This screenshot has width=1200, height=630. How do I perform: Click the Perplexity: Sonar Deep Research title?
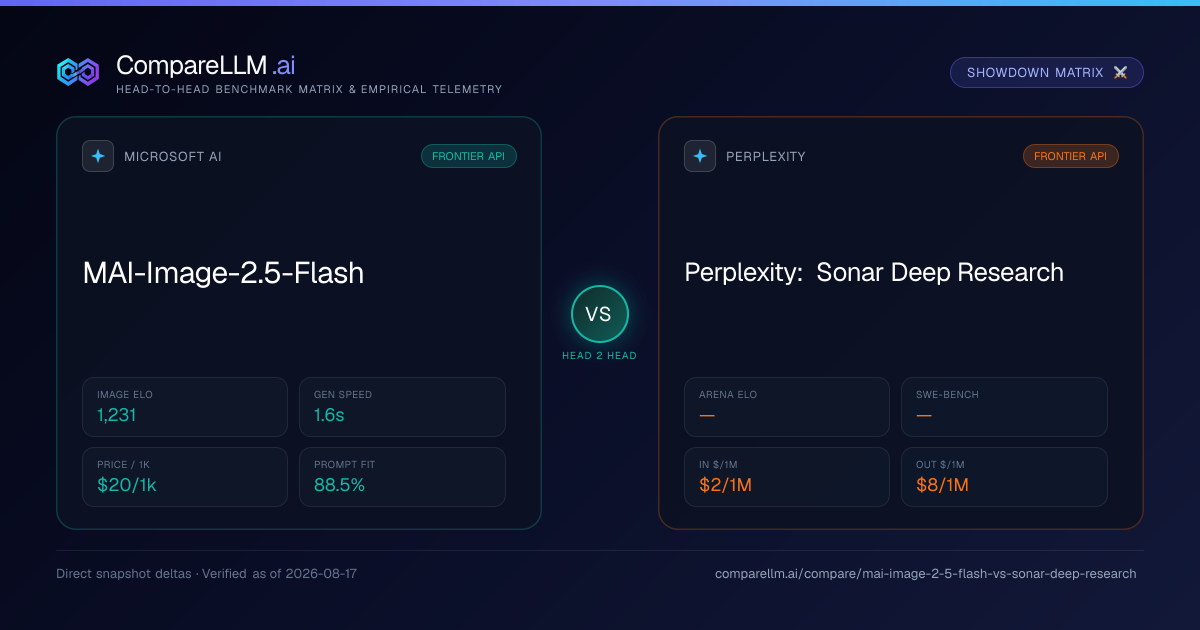874,273
